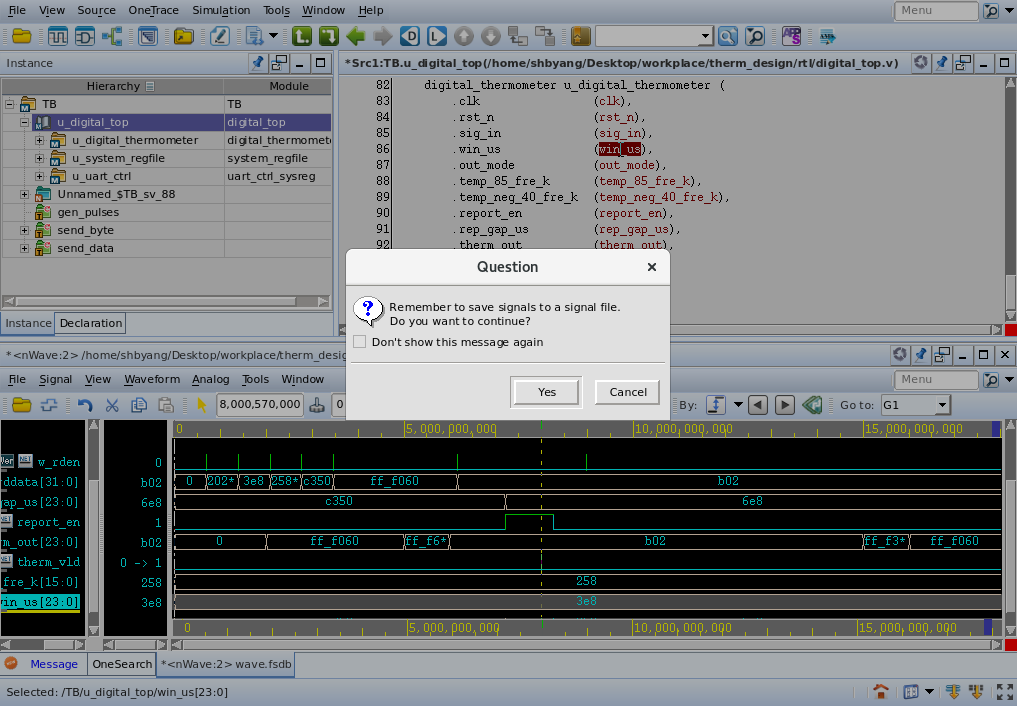Open the OneSearch tab

pos(121,664)
